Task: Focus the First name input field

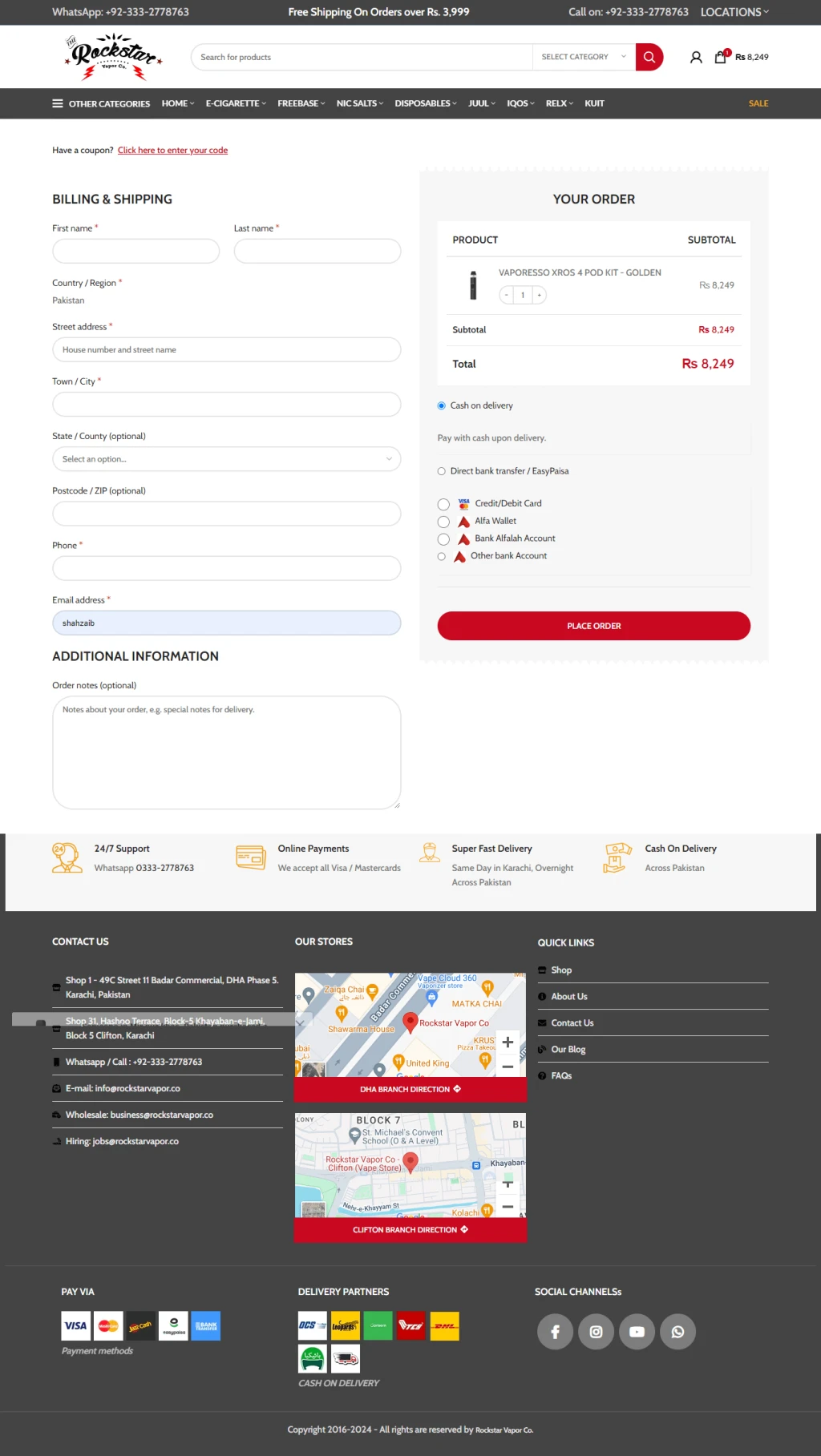Action: tap(136, 251)
